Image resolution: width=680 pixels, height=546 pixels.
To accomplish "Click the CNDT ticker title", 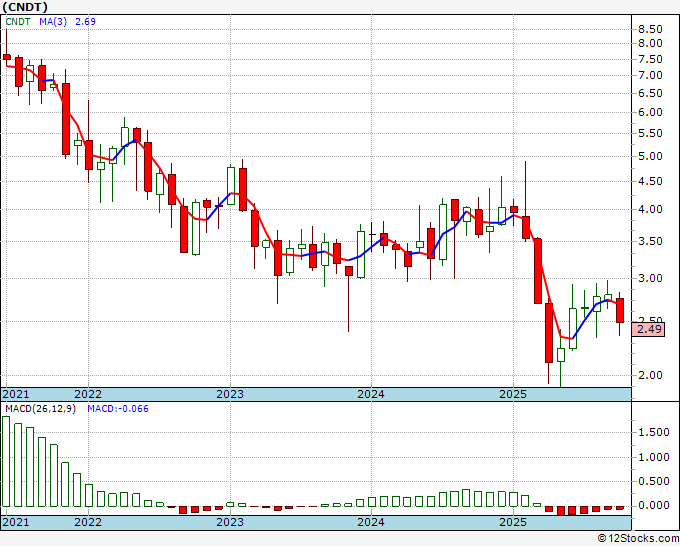I will [x=25, y=7].
